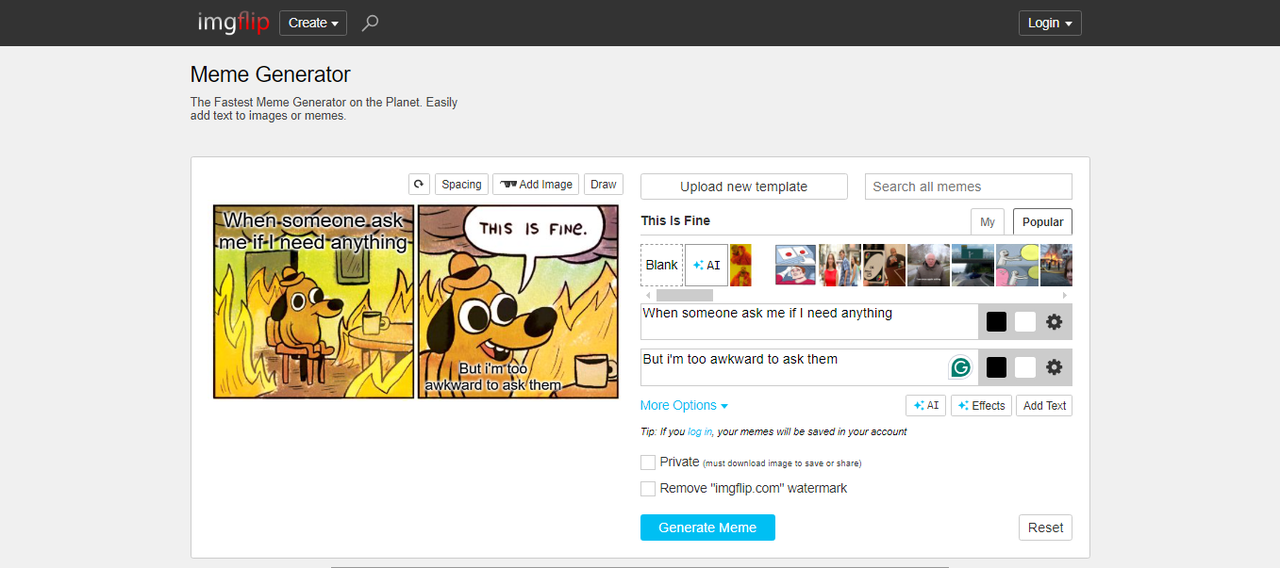Image resolution: width=1280 pixels, height=568 pixels.
Task: Enable the Private checkbox
Action: 648,462
